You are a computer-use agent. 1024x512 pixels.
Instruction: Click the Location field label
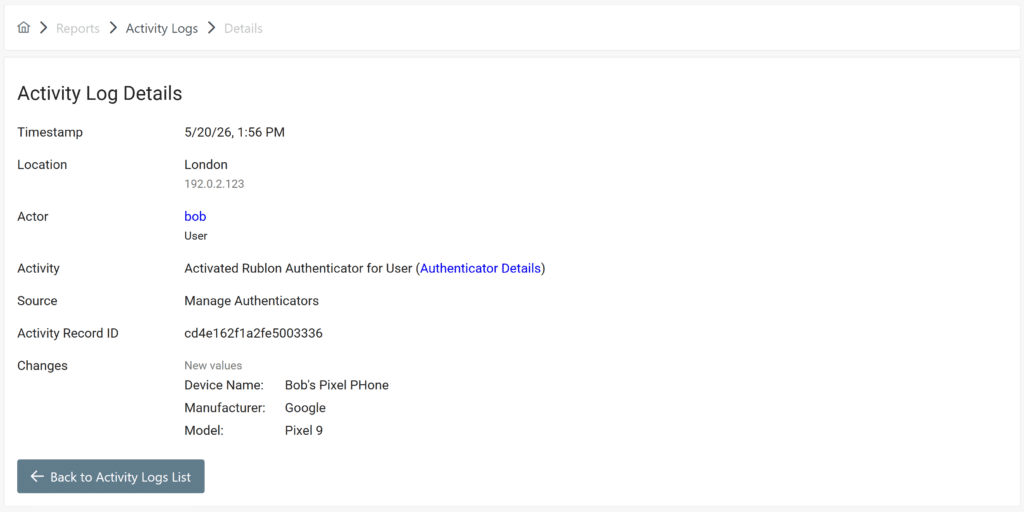(42, 165)
